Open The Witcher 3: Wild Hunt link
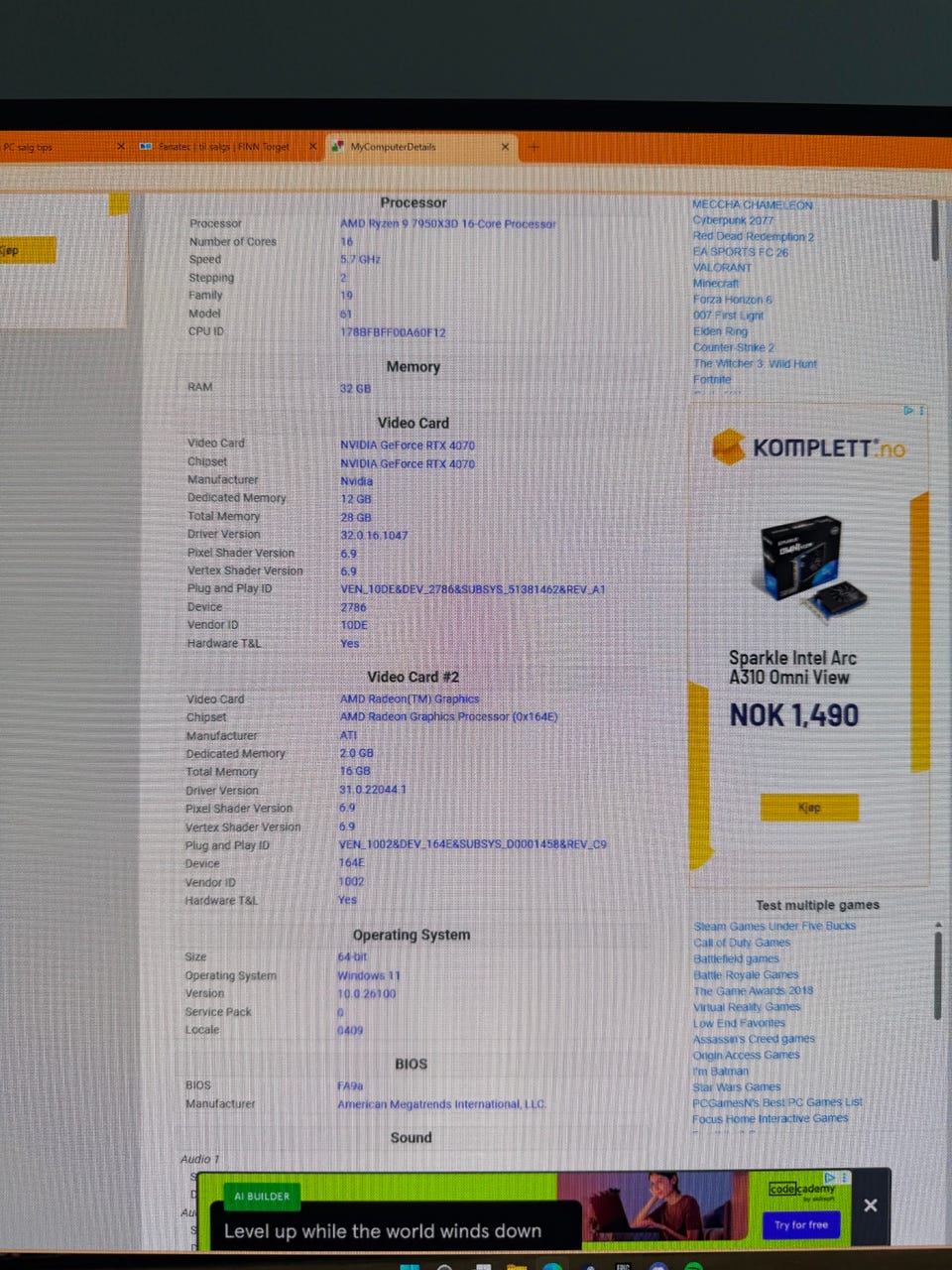 755,363
